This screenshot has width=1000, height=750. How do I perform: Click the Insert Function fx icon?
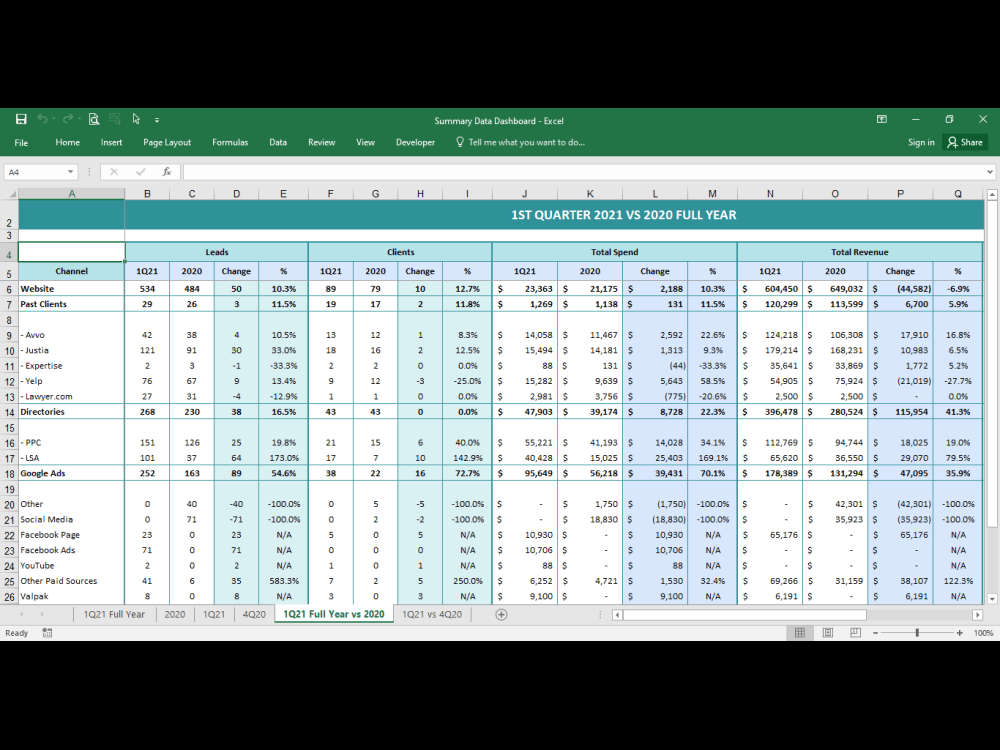167,171
